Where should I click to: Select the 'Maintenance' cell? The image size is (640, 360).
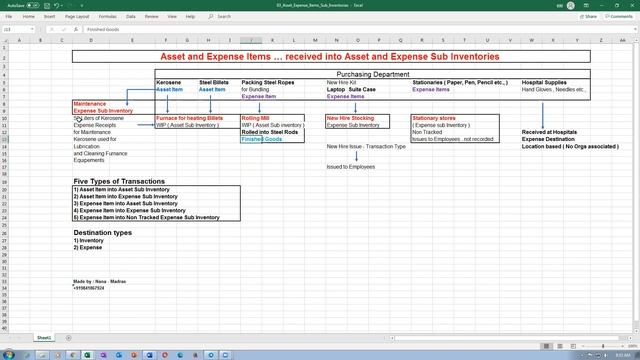pos(90,104)
